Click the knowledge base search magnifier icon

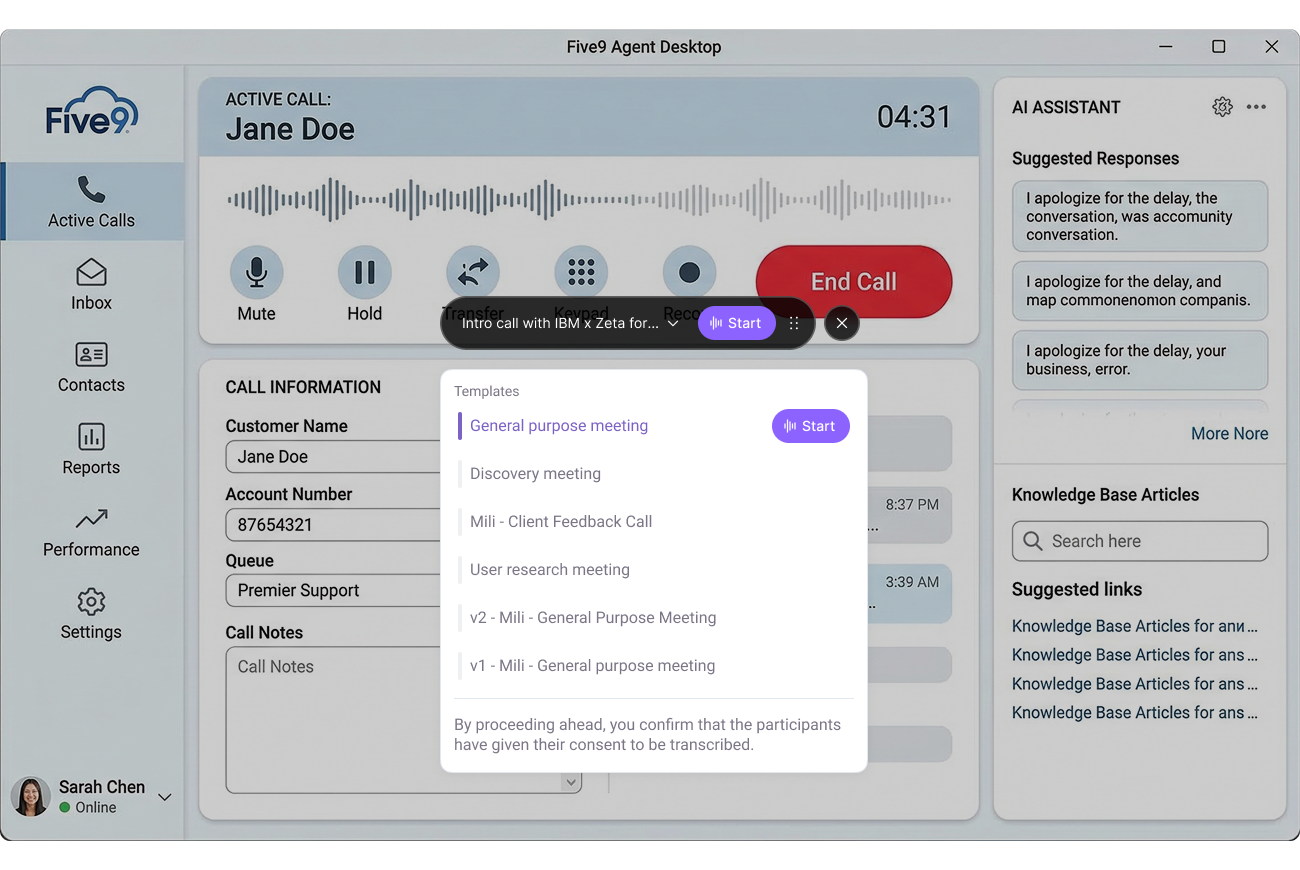click(1033, 541)
